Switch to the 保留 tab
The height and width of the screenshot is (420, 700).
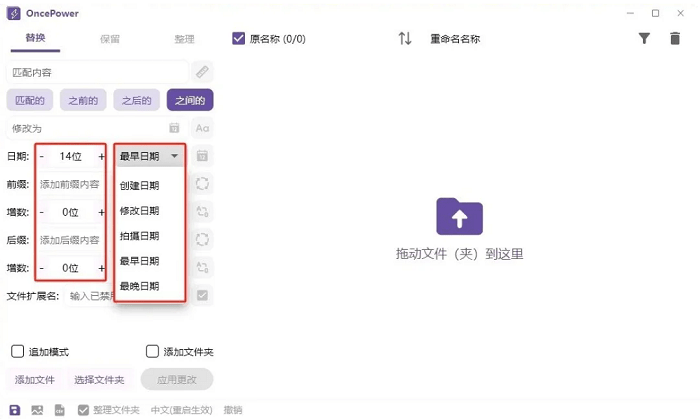pos(110,39)
